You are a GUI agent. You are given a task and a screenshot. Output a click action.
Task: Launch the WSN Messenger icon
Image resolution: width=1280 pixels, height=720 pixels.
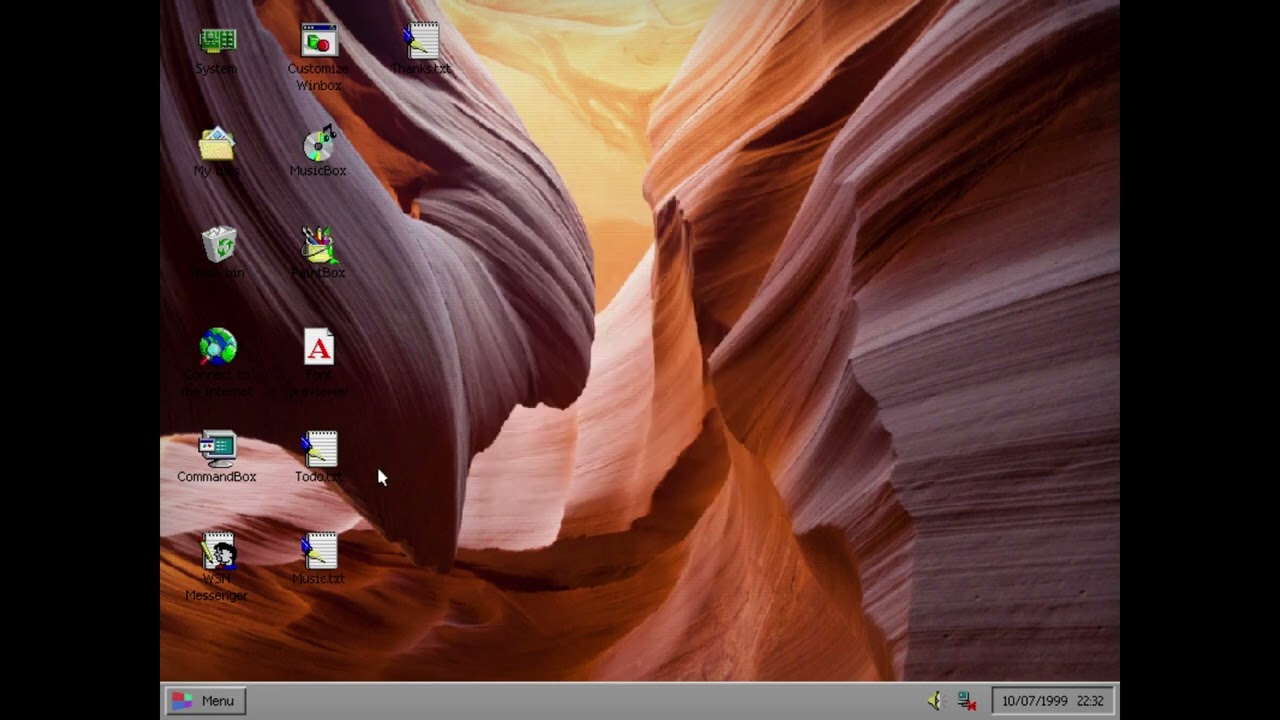218,551
